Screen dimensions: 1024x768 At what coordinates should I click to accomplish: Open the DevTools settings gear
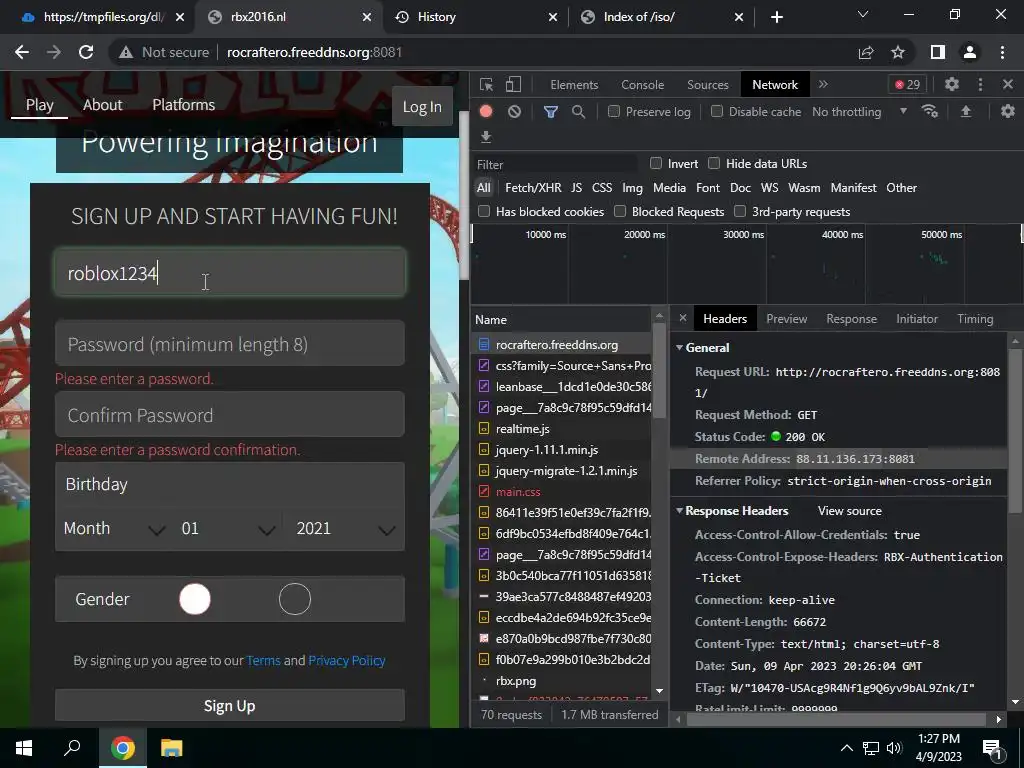click(952, 84)
